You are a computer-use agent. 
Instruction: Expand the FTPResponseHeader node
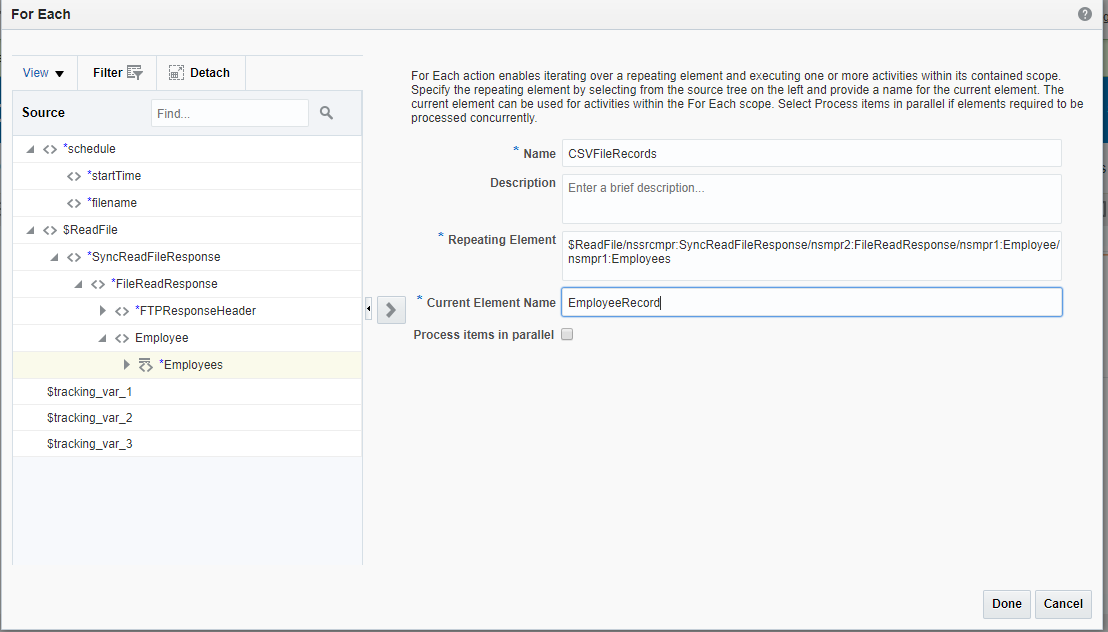click(x=103, y=311)
